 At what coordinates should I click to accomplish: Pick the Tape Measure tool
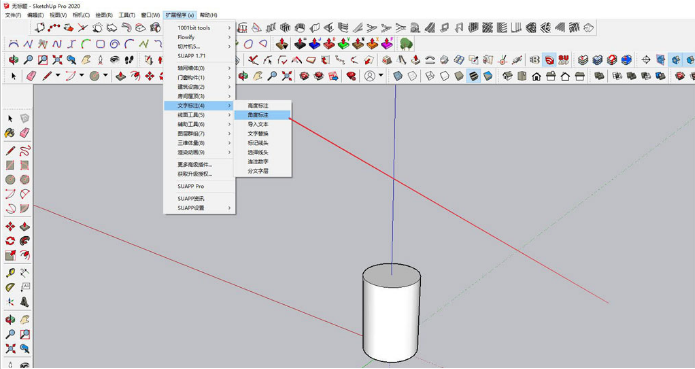pos(10,273)
